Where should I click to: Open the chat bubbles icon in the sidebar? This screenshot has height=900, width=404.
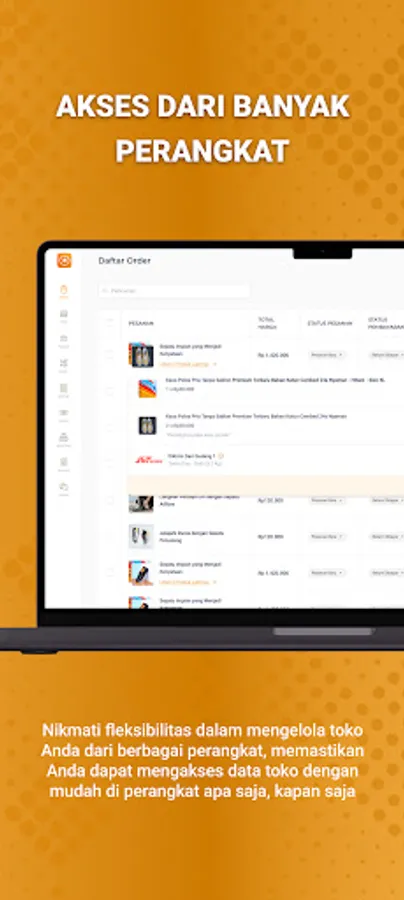click(64, 488)
